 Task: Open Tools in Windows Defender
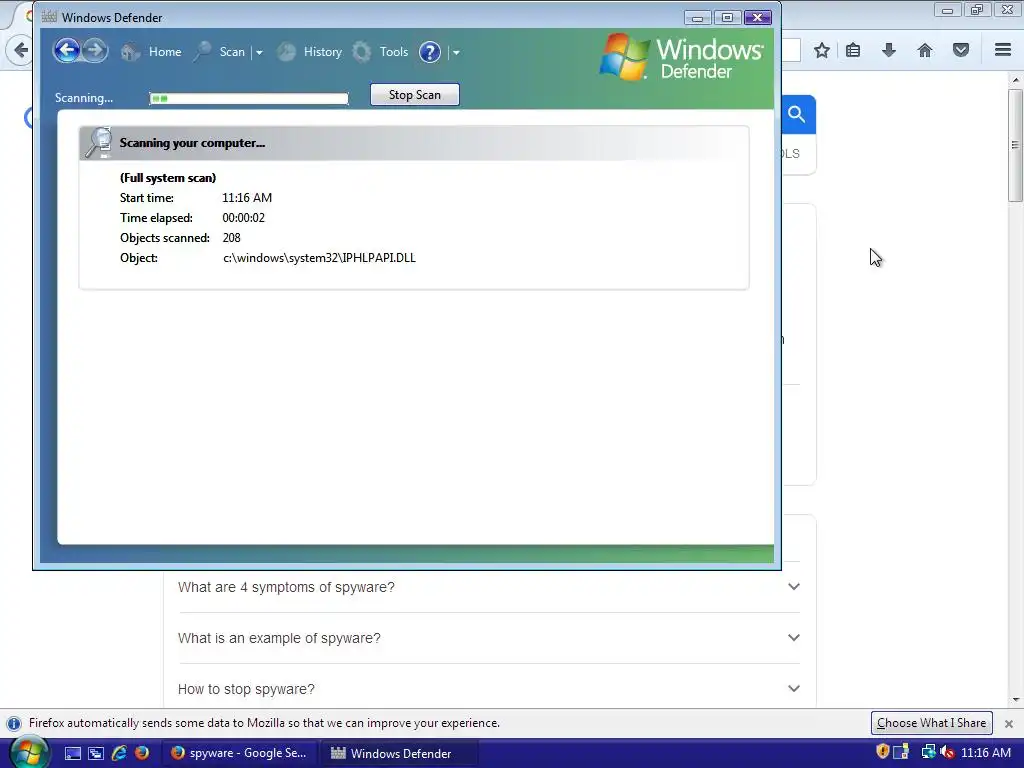coord(394,52)
